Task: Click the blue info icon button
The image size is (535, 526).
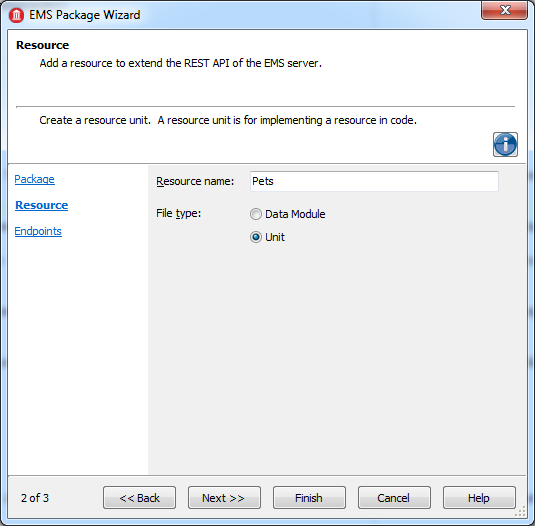Action: [505, 144]
